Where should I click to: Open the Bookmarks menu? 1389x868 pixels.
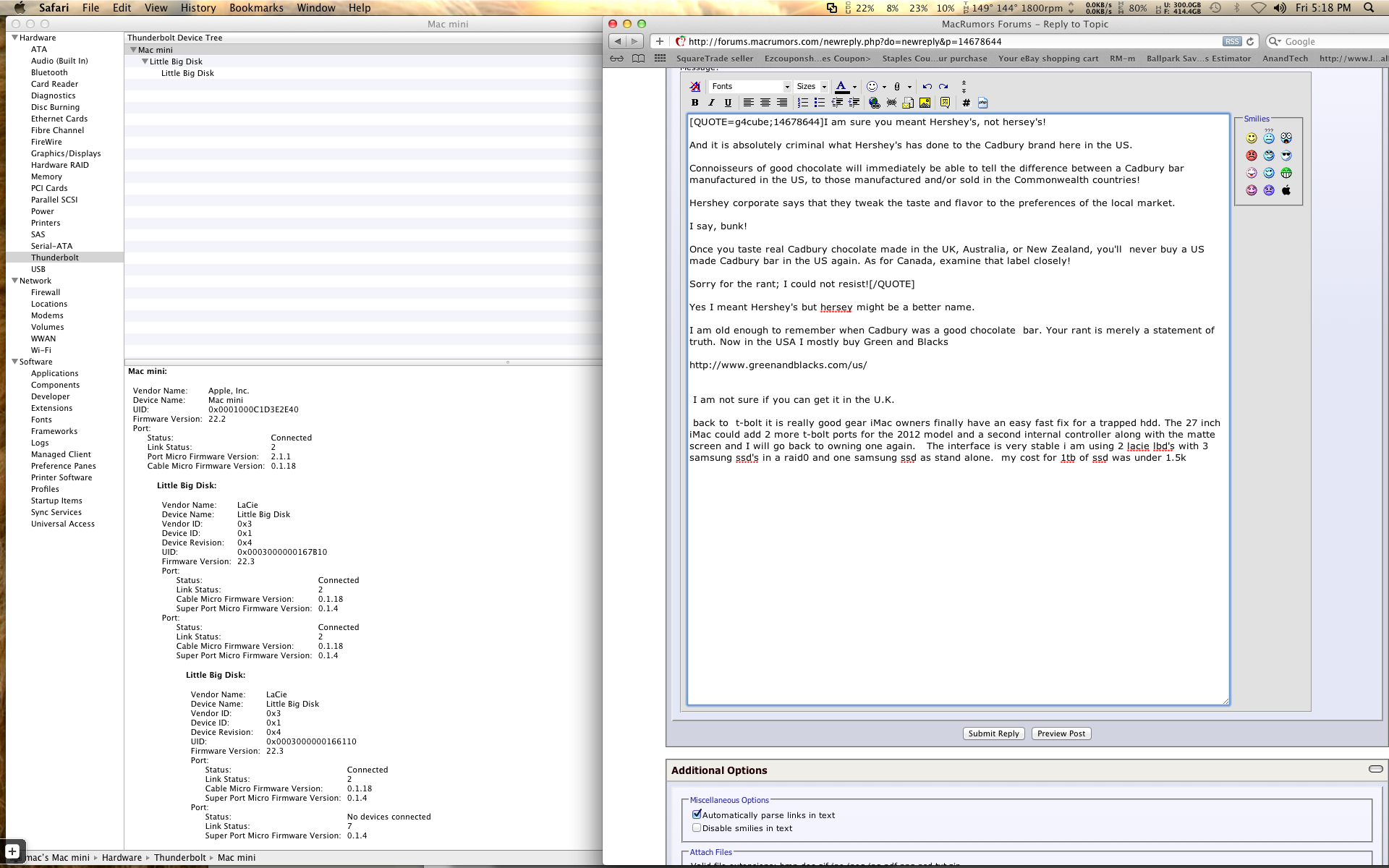pos(256,8)
